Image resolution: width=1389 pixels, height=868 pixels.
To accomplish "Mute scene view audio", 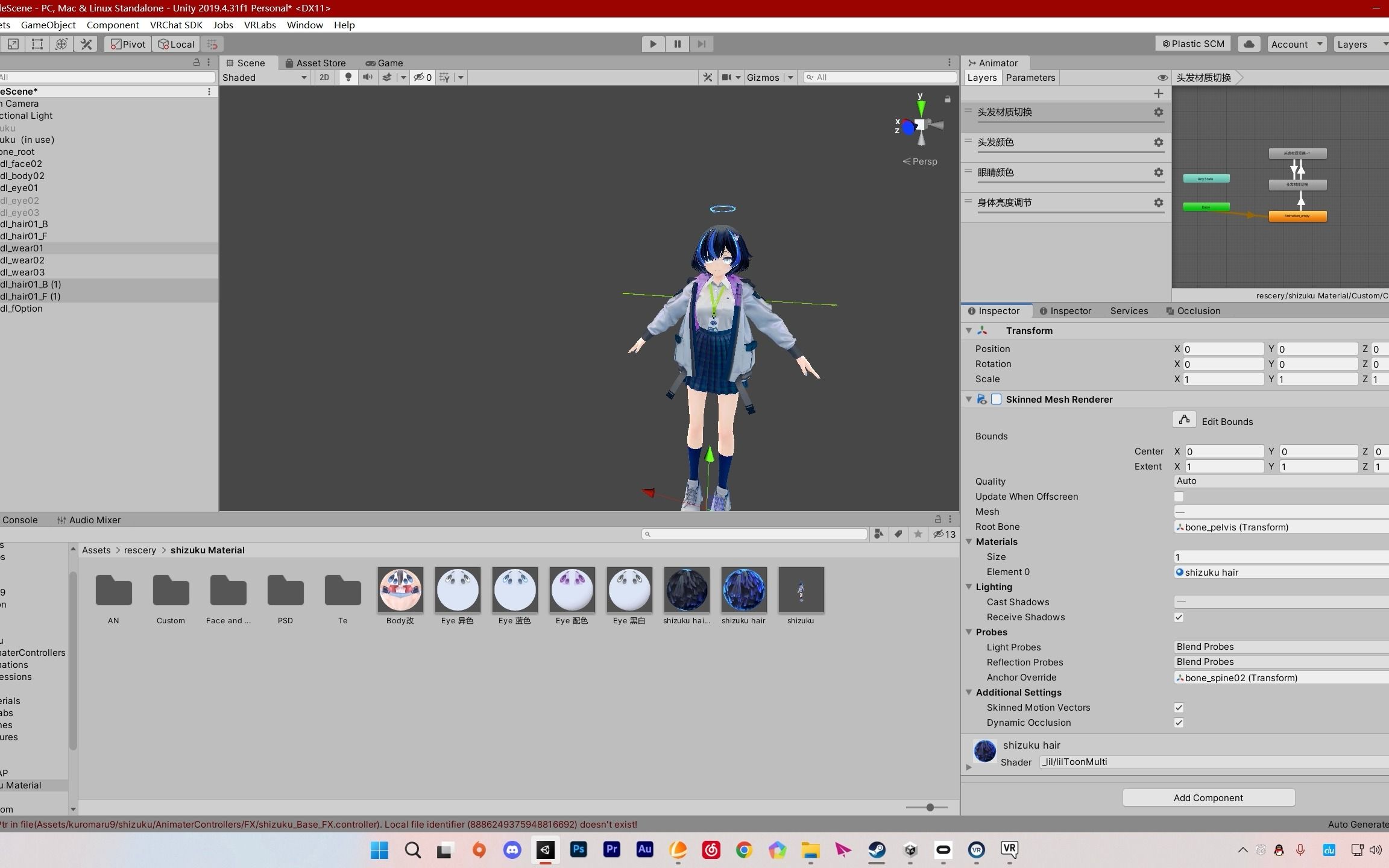I will pos(368,77).
